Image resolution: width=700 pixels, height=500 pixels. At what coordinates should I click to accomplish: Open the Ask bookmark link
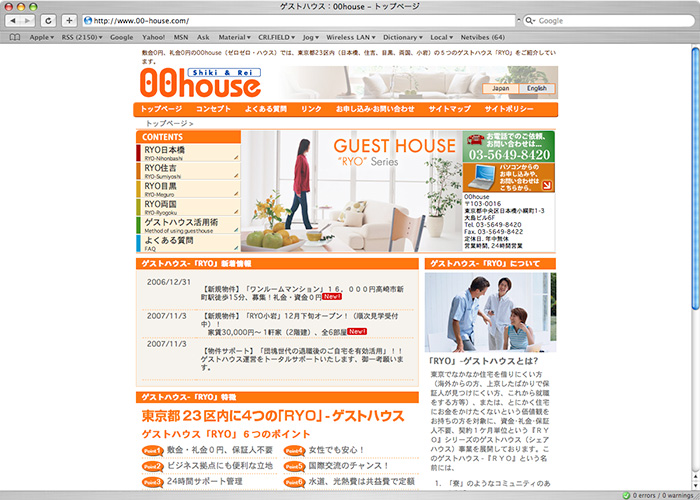(x=203, y=38)
